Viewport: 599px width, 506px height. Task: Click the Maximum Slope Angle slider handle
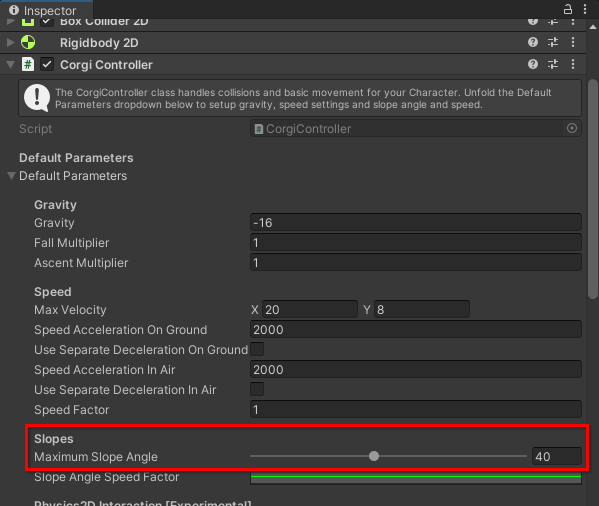point(374,456)
